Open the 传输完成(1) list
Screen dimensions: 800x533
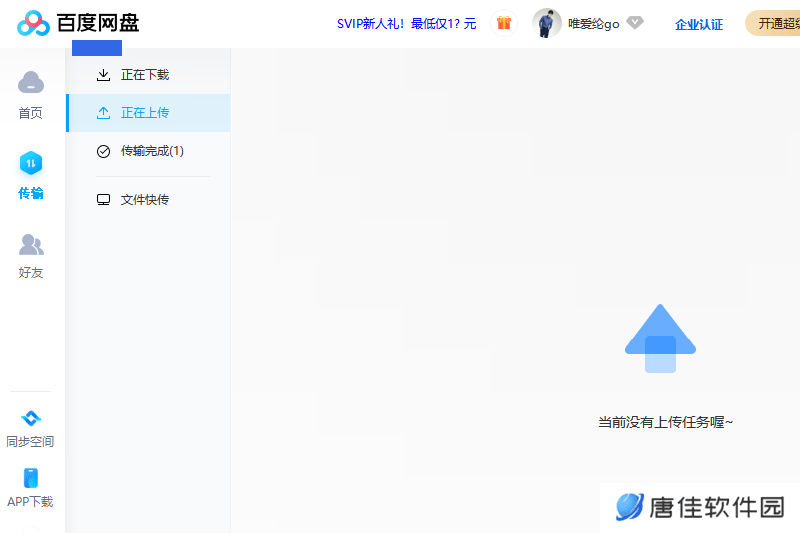coord(148,151)
